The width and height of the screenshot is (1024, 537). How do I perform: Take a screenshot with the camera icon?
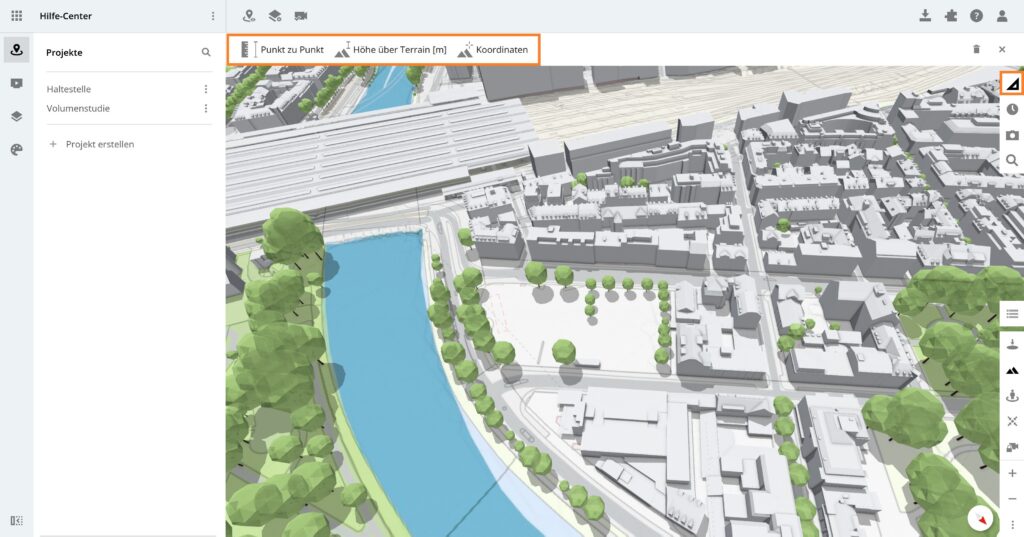(1012, 135)
